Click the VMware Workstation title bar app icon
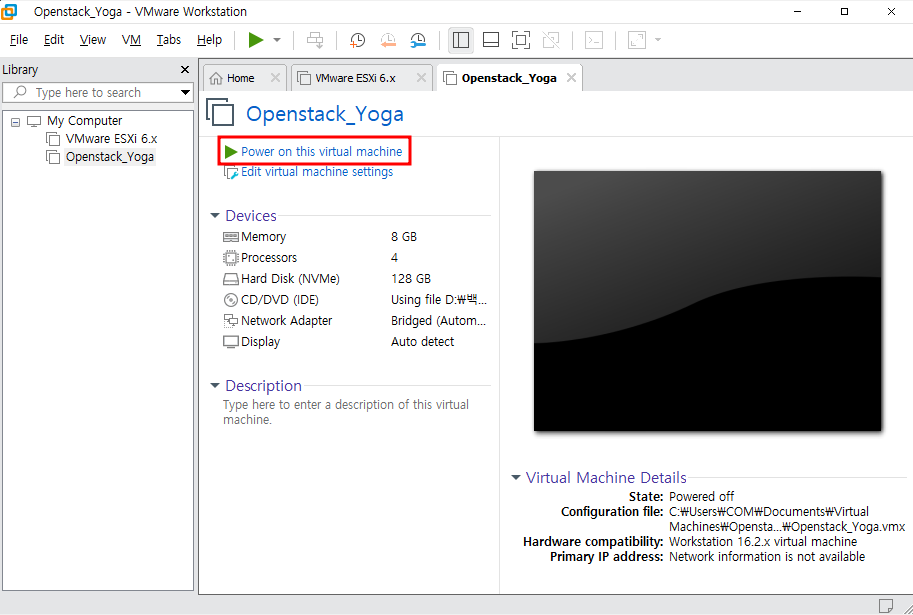 (9, 11)
